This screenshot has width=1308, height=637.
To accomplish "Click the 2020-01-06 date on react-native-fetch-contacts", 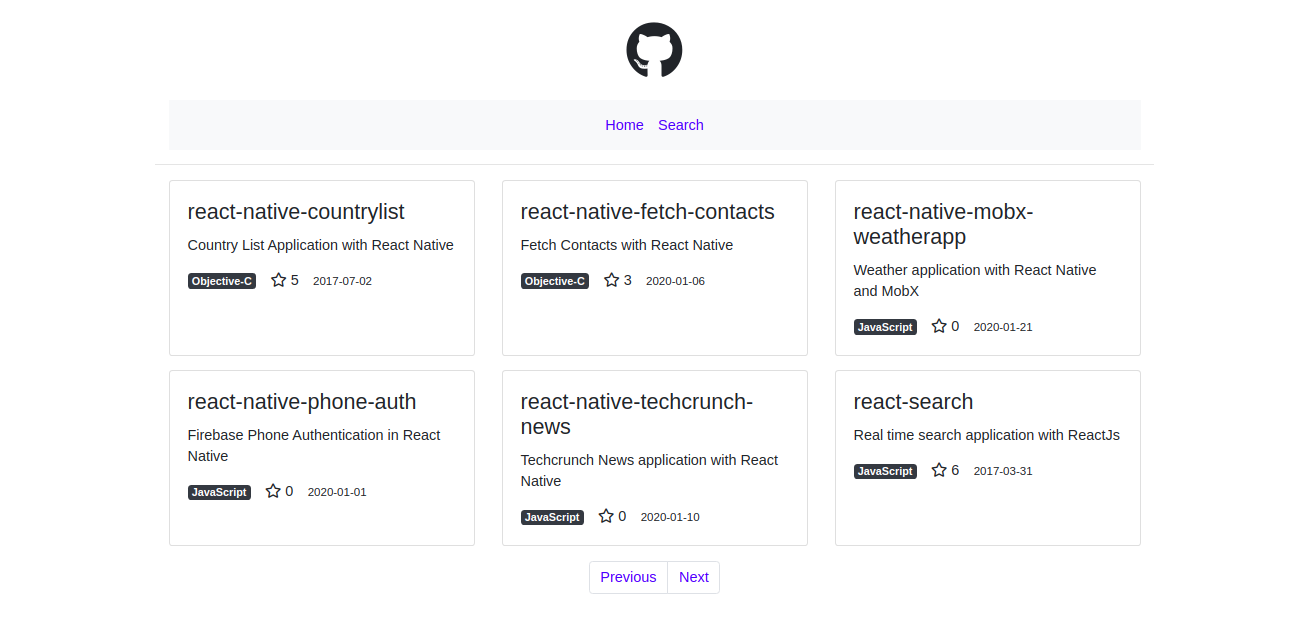I will coord(675,282).
